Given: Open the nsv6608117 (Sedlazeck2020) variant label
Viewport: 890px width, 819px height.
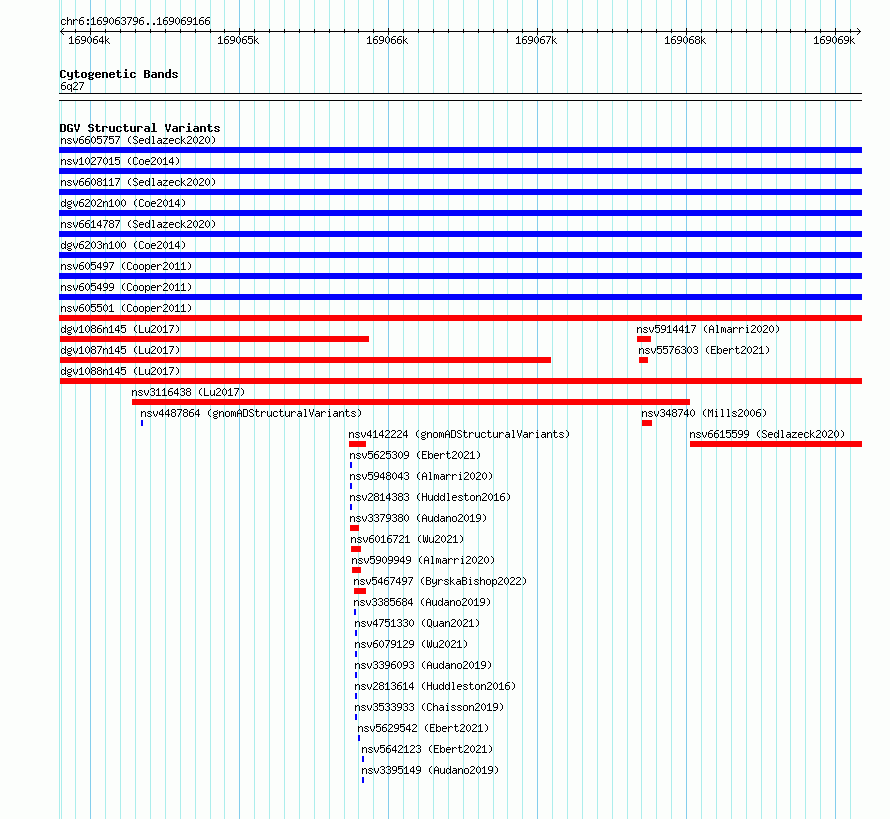Looking at the screenshot, I should 138,182.
